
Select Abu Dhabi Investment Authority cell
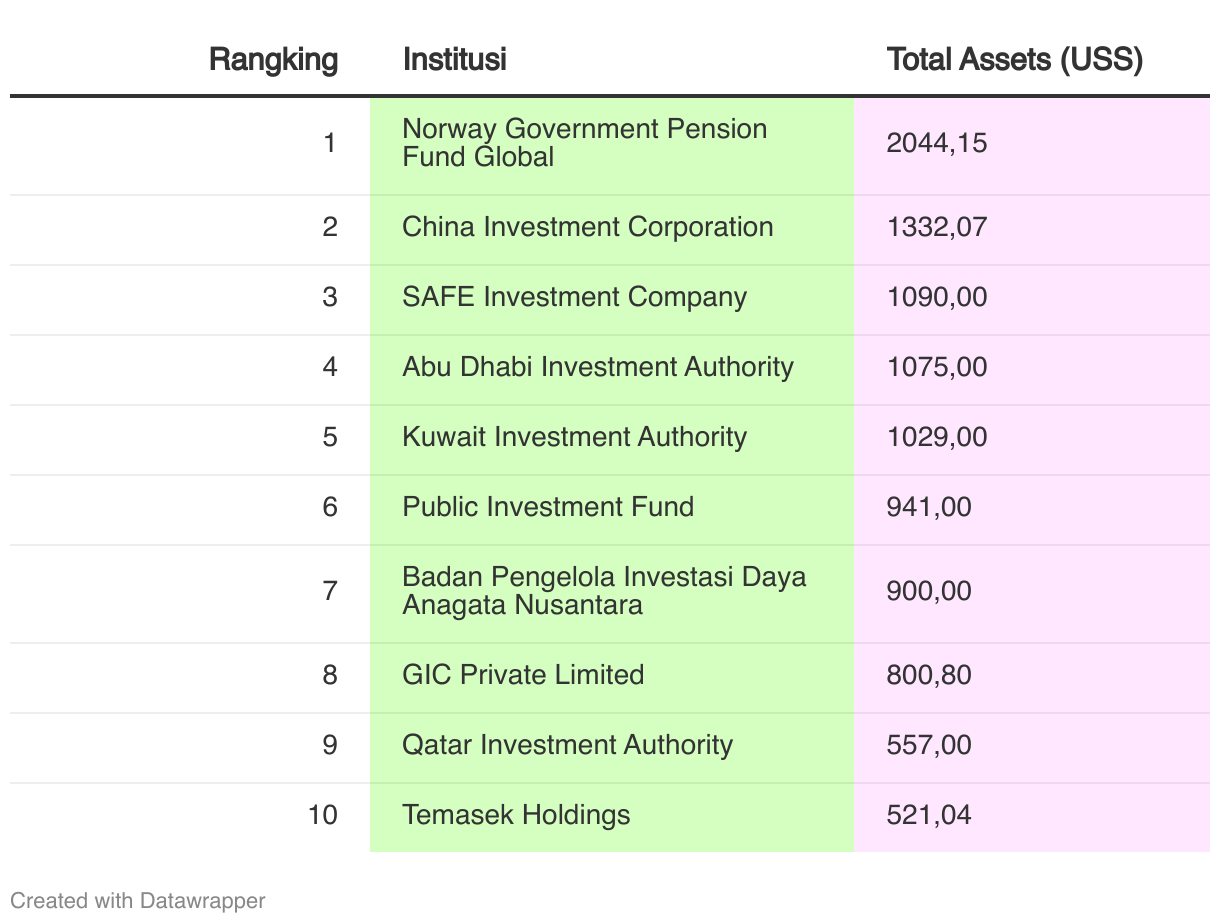tap(597, 367)
